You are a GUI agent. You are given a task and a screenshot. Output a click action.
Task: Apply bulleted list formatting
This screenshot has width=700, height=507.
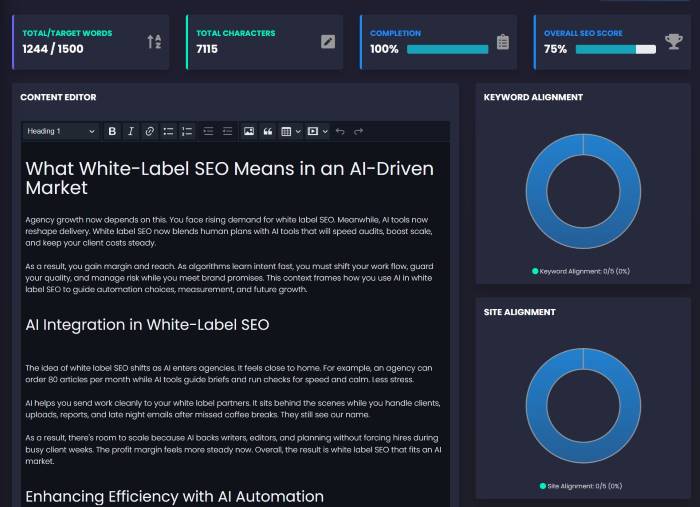pyautogui.click(x=169, y=131)
